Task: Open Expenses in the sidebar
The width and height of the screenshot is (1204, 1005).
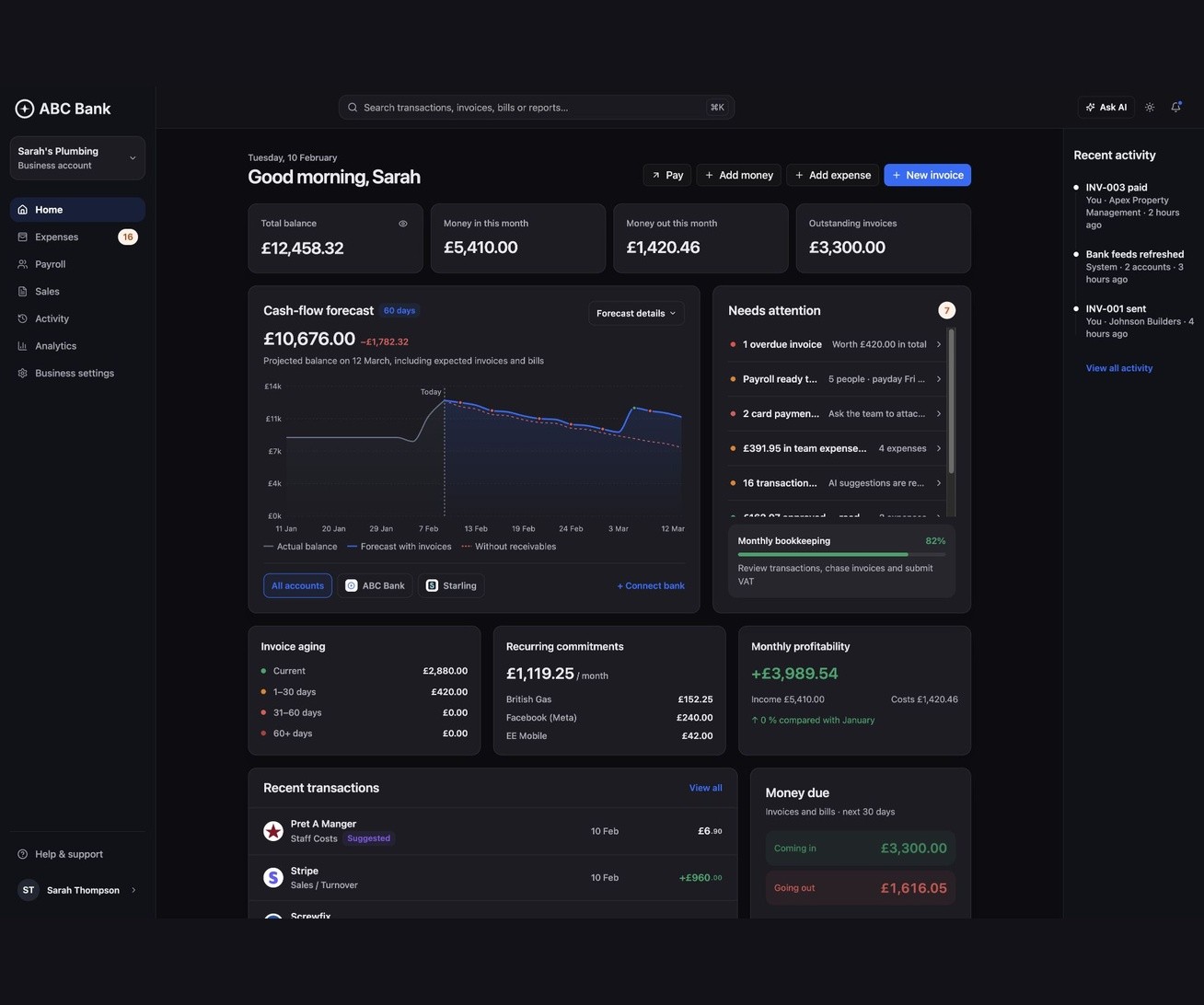Action: pos(77,237)
